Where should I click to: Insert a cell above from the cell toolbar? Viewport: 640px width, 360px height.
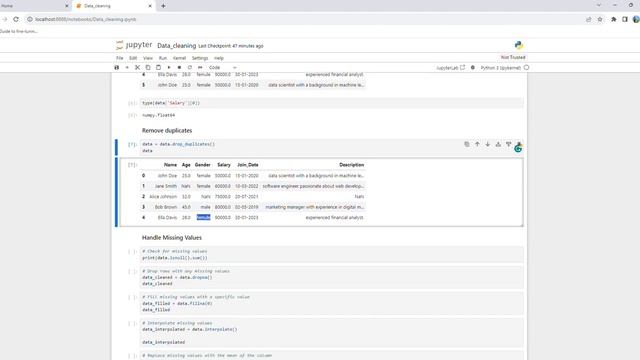point(498,144)
